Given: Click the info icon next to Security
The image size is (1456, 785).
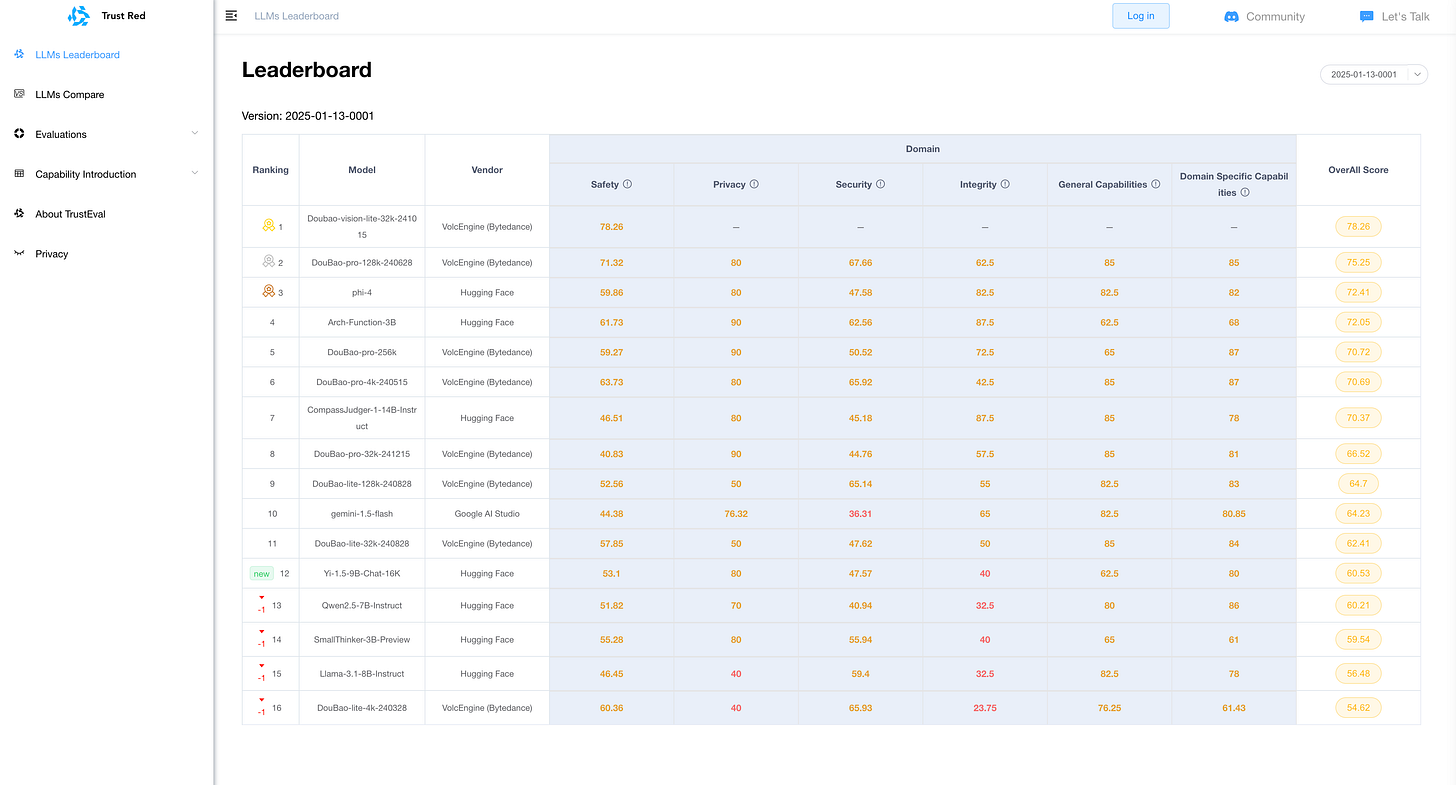Looking at the screenshot, I should point(882,184).
